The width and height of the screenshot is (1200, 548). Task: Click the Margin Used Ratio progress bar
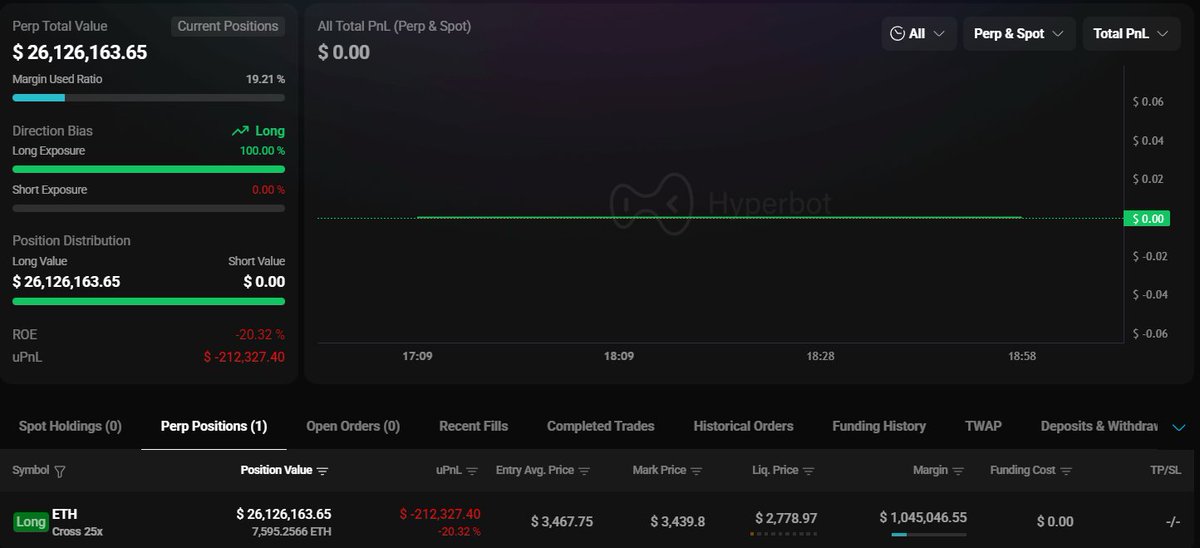(148, 98)
